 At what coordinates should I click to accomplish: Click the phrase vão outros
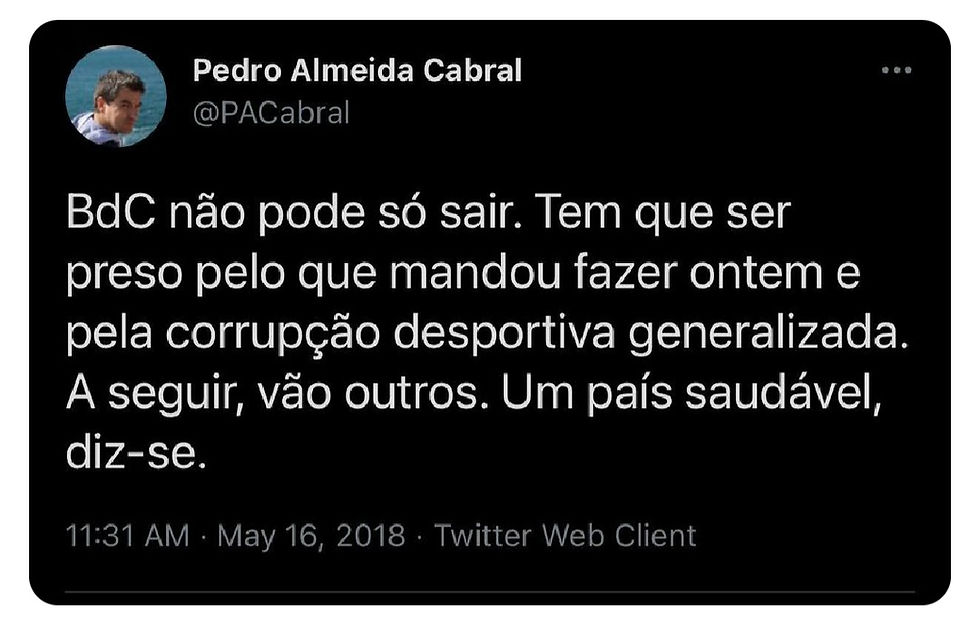[x=372, y=395]
